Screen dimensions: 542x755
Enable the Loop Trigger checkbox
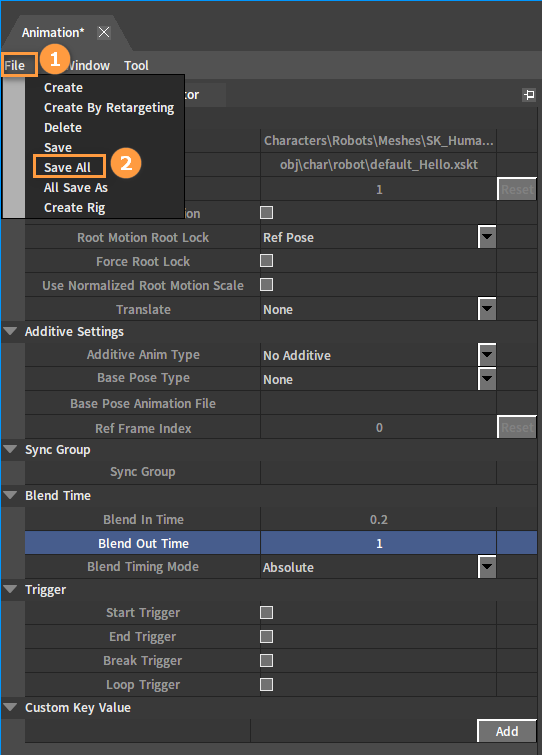[x=266, y=685]
